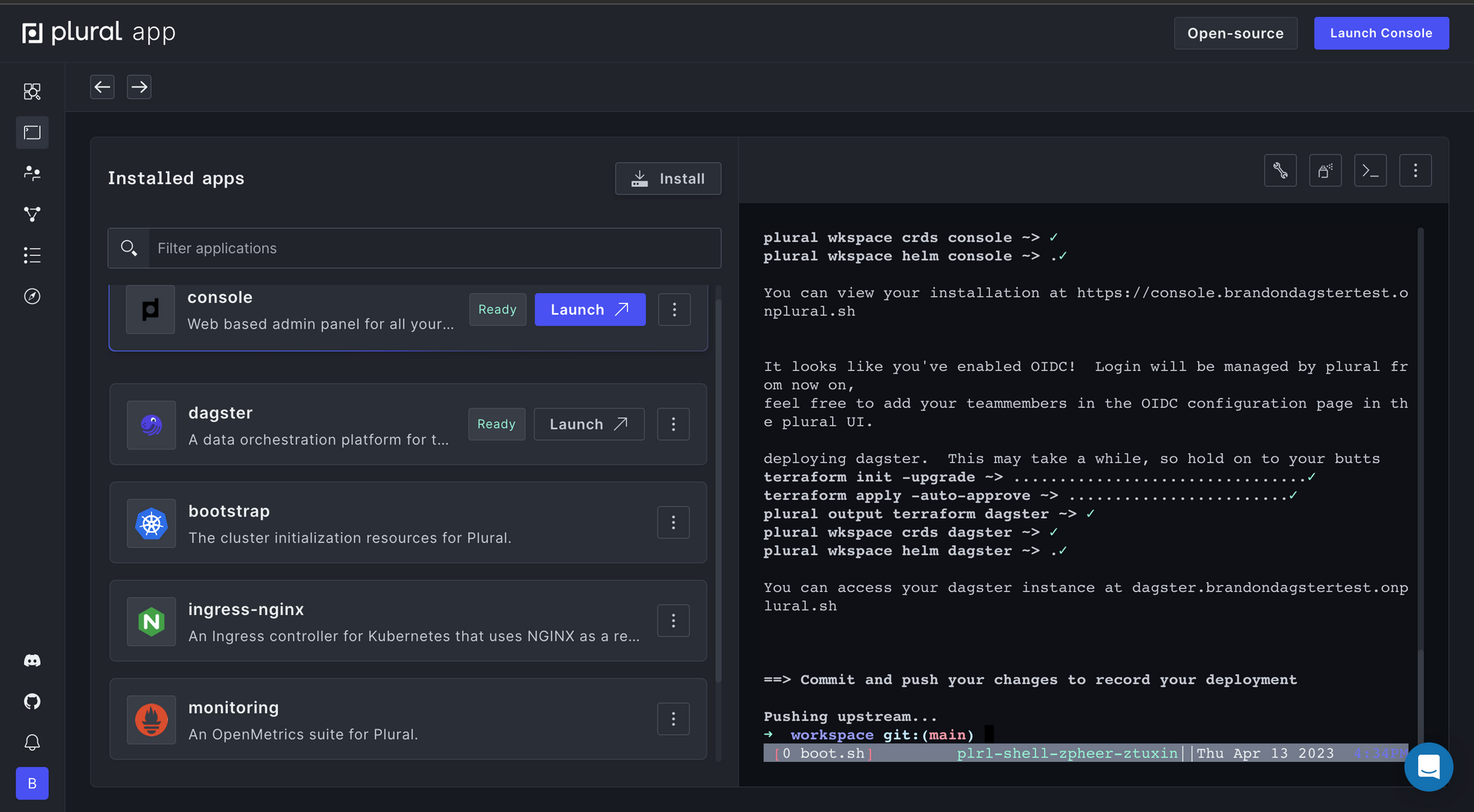Screen dimensions: 1474x812
Task: Click the console app icon
Action: click(x=150, y=309)
